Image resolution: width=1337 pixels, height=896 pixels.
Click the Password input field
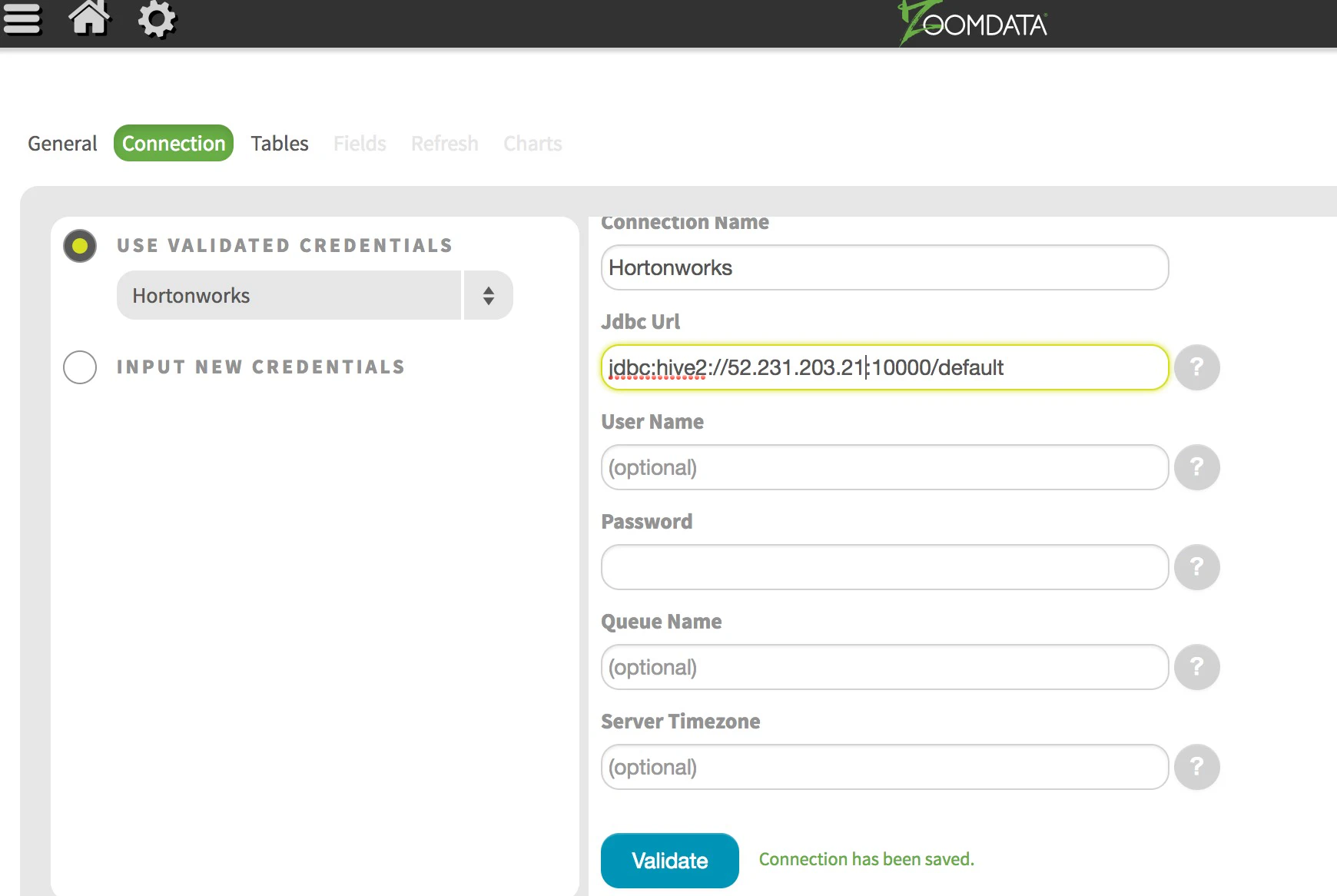(885, 567)
